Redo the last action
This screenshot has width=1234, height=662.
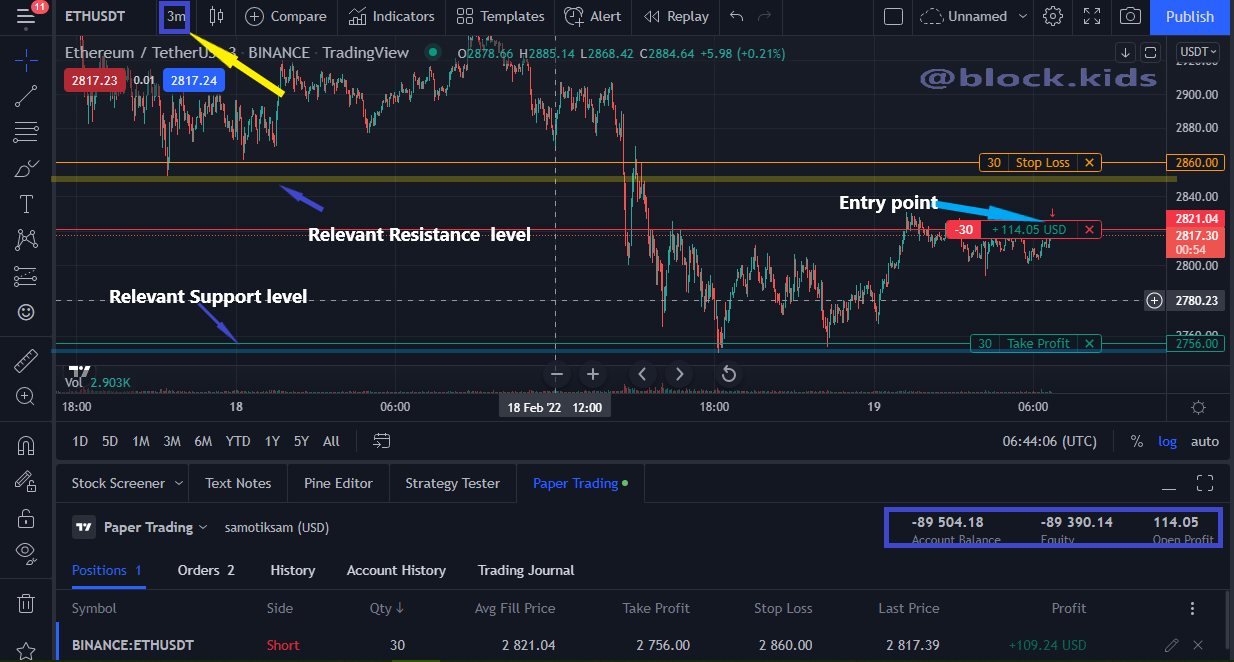tap(765, 16)
